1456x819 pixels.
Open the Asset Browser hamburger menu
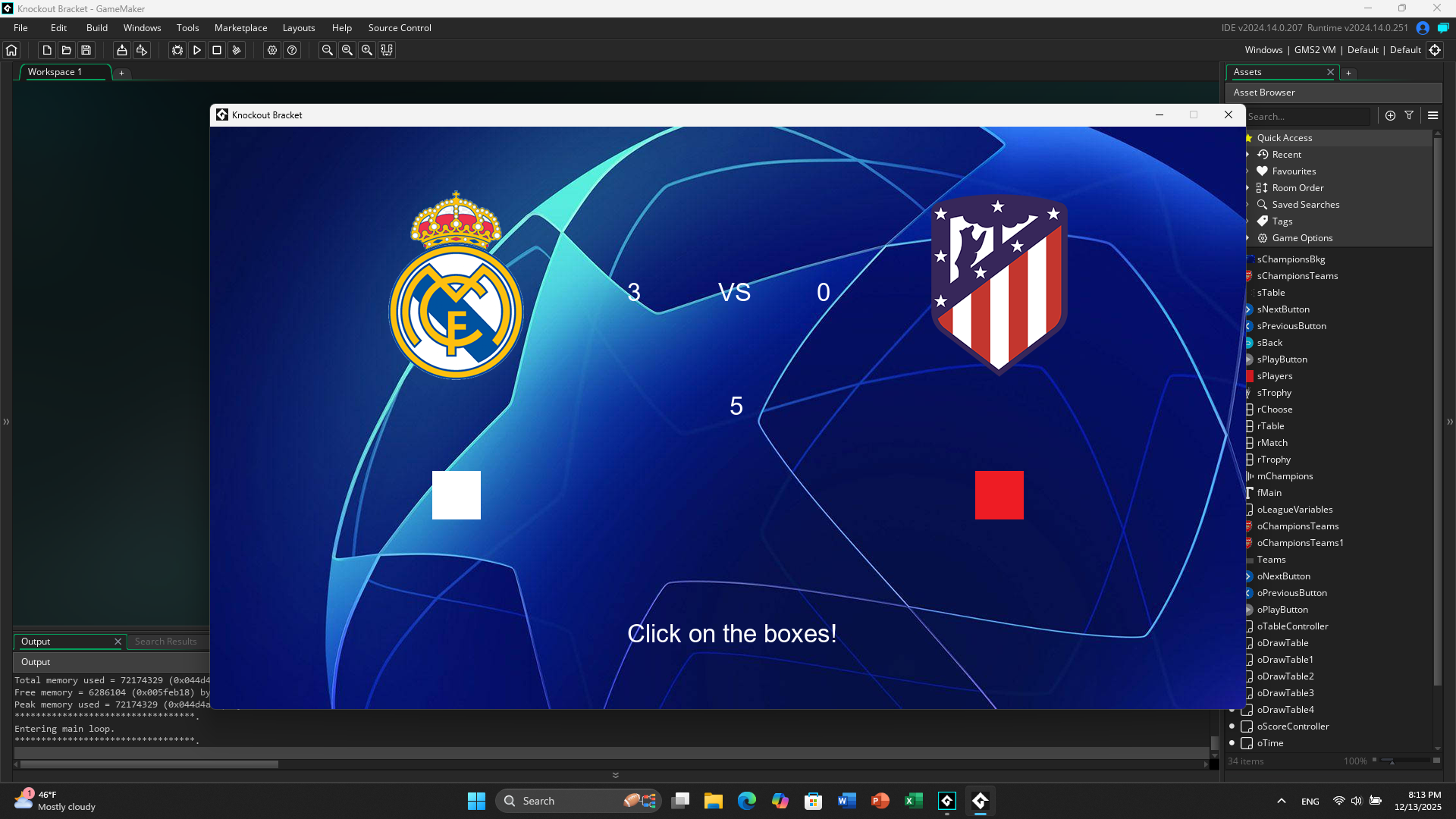tap(1432, 115)
